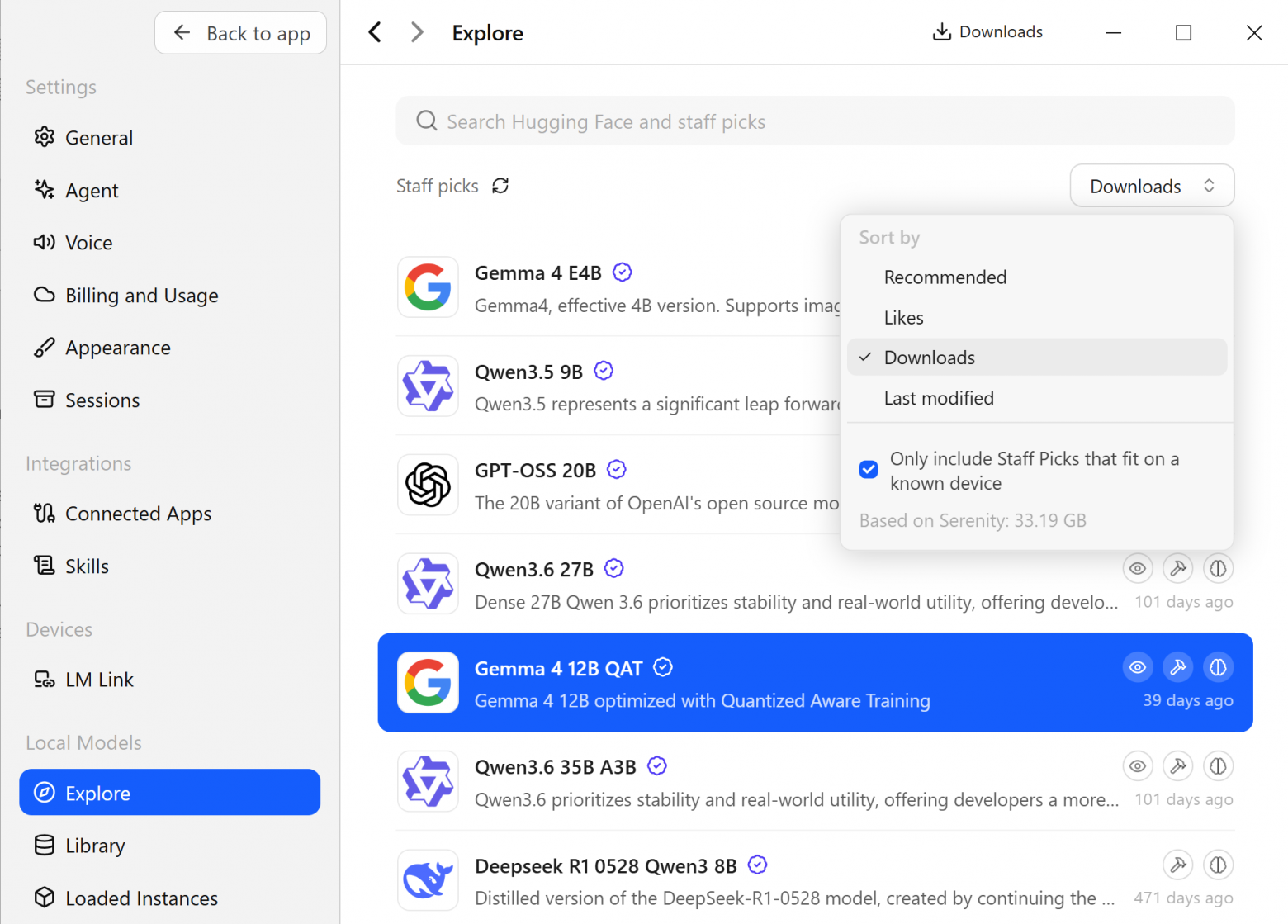The height and width of the screenshot is (924, 1288).
Task: Open Connected Apps
Action: [x=170, y=514]
